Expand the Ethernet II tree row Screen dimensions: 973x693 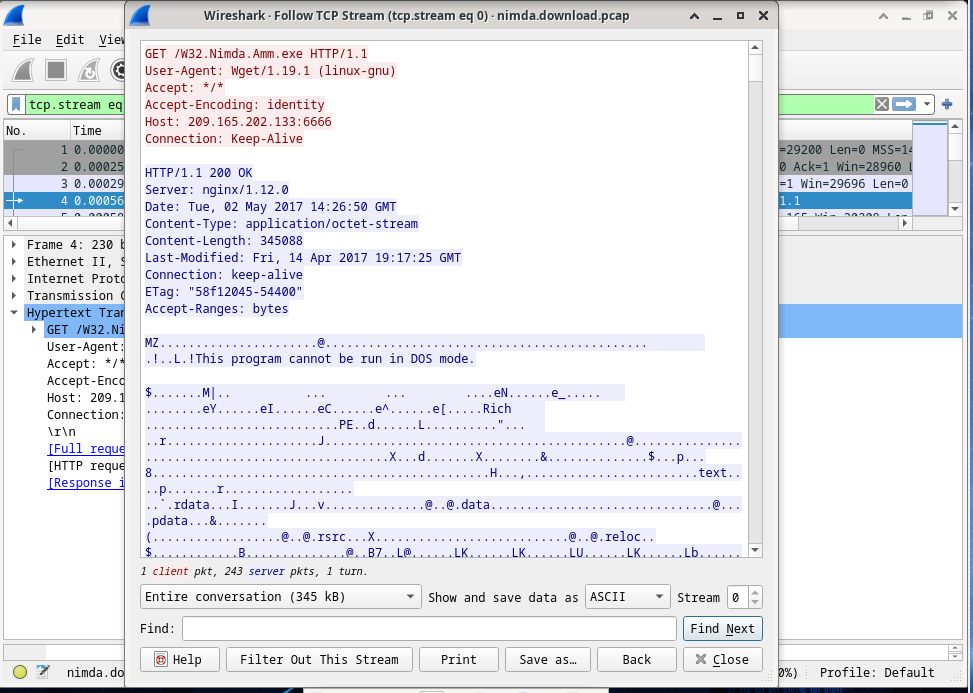14,262
